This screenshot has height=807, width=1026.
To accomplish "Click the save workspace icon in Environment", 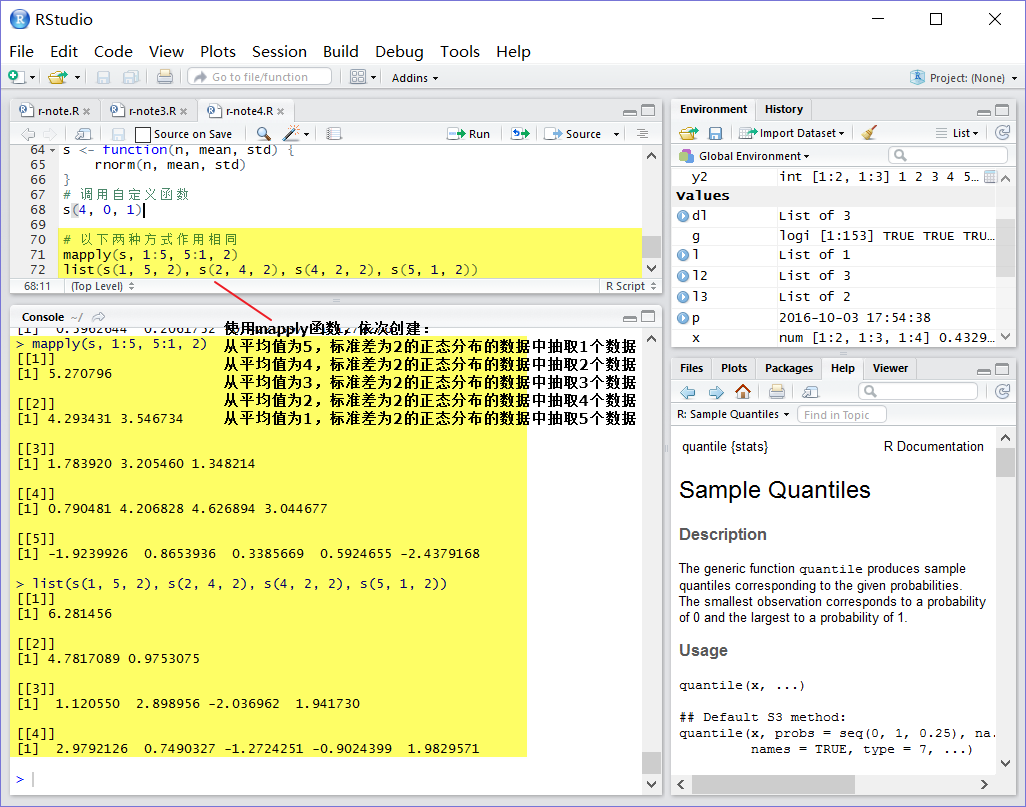I will pyautogui.click(x=715, y=134).
